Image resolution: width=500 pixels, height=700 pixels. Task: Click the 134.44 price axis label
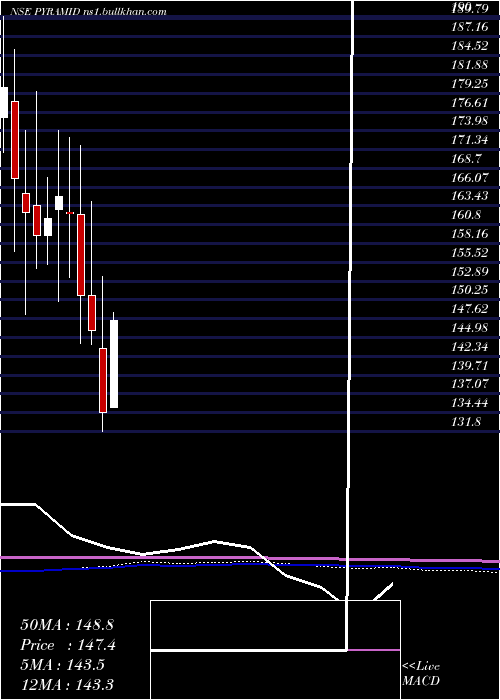[x=470, y=403]
